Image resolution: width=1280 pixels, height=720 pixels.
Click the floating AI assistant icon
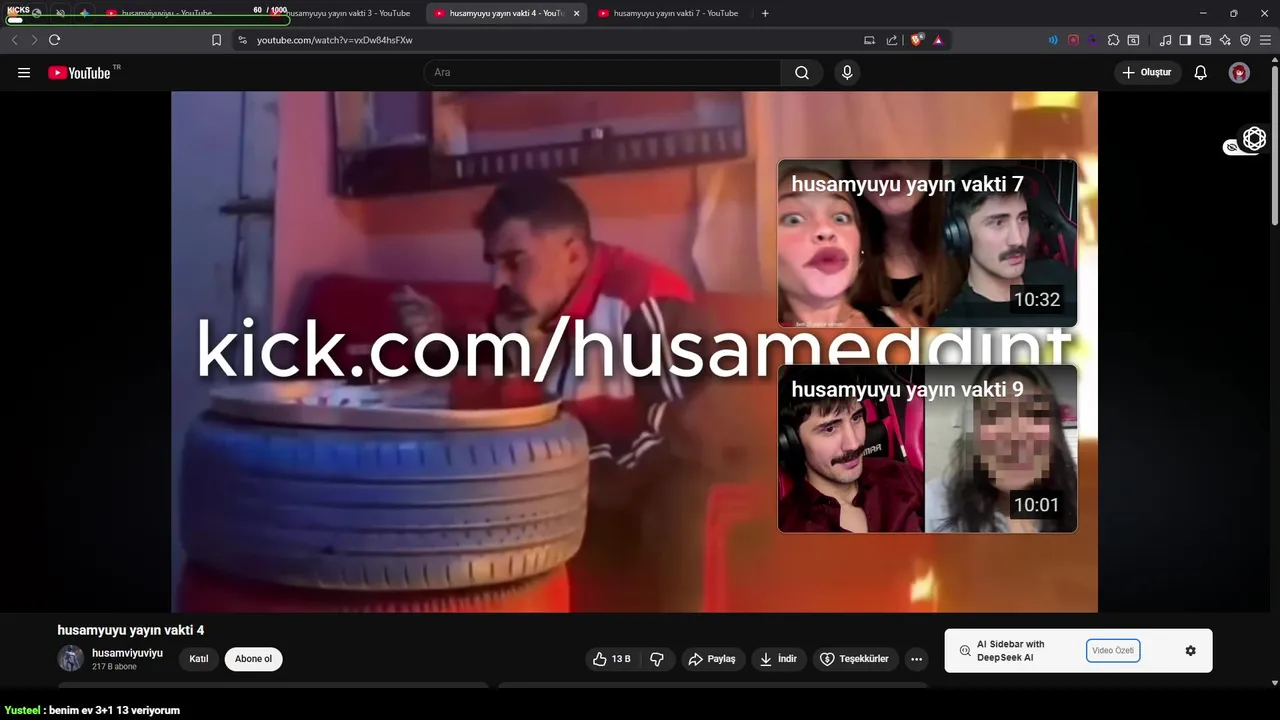tap(1254, 139)
